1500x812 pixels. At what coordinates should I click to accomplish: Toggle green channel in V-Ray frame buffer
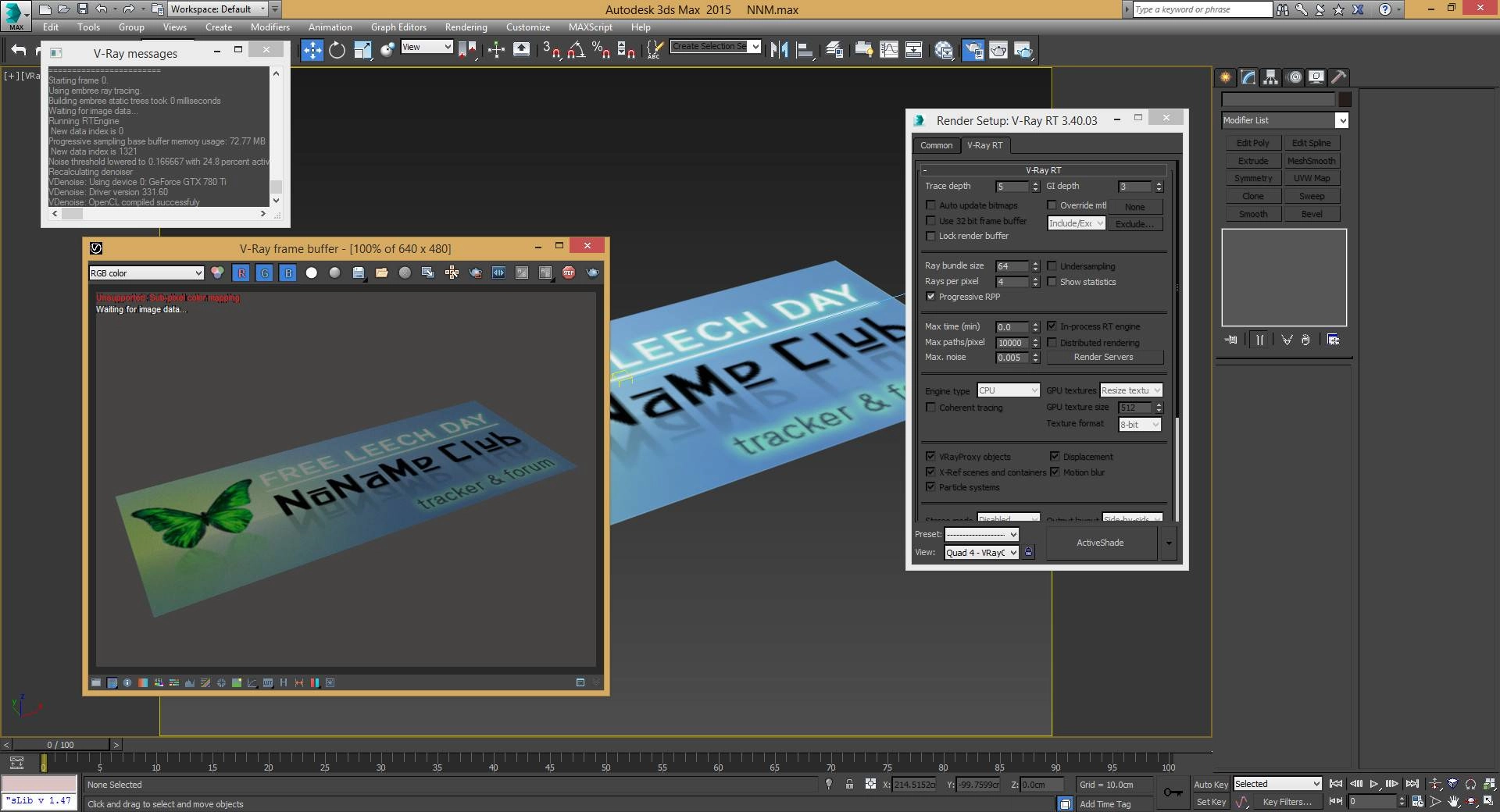coord(265,272)
